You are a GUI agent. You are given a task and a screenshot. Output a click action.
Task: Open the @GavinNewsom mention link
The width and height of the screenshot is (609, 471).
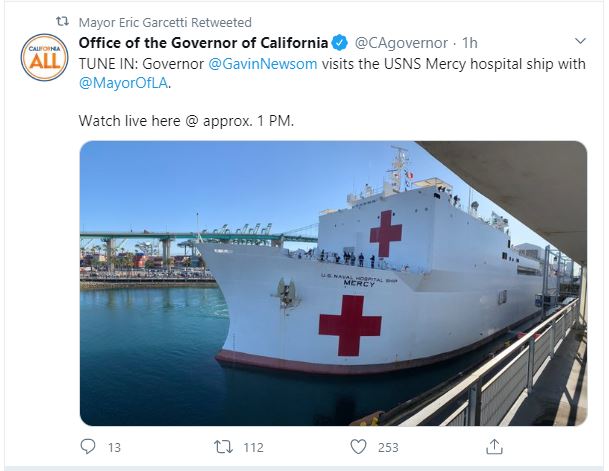pyautogui.click(x=263, y=64)
